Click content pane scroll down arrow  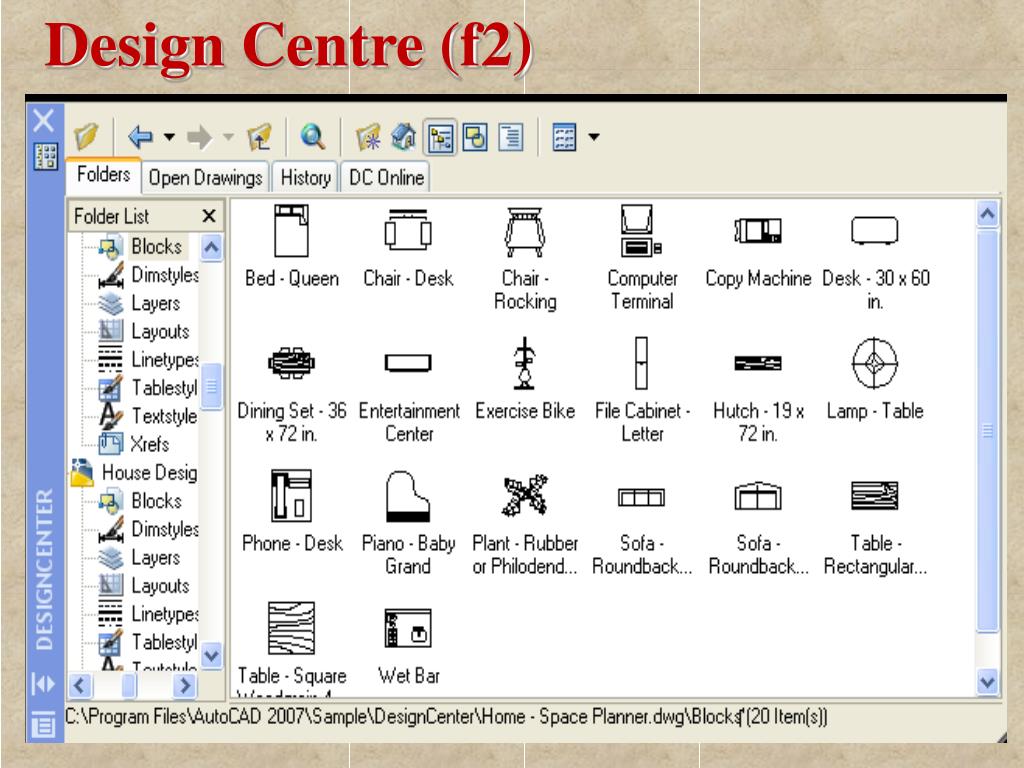point(987,682)
